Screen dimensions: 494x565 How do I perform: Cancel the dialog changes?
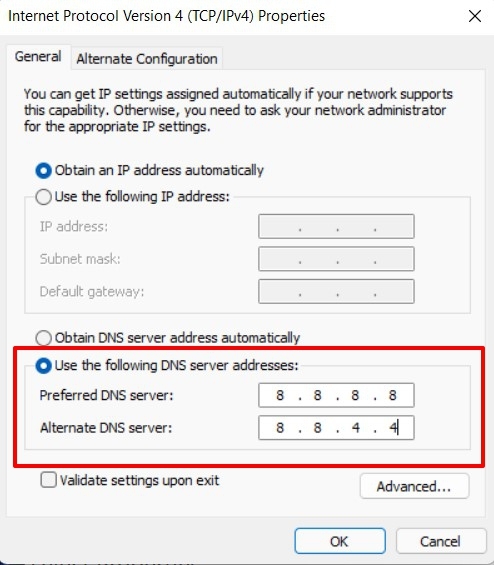click(440, 541)
